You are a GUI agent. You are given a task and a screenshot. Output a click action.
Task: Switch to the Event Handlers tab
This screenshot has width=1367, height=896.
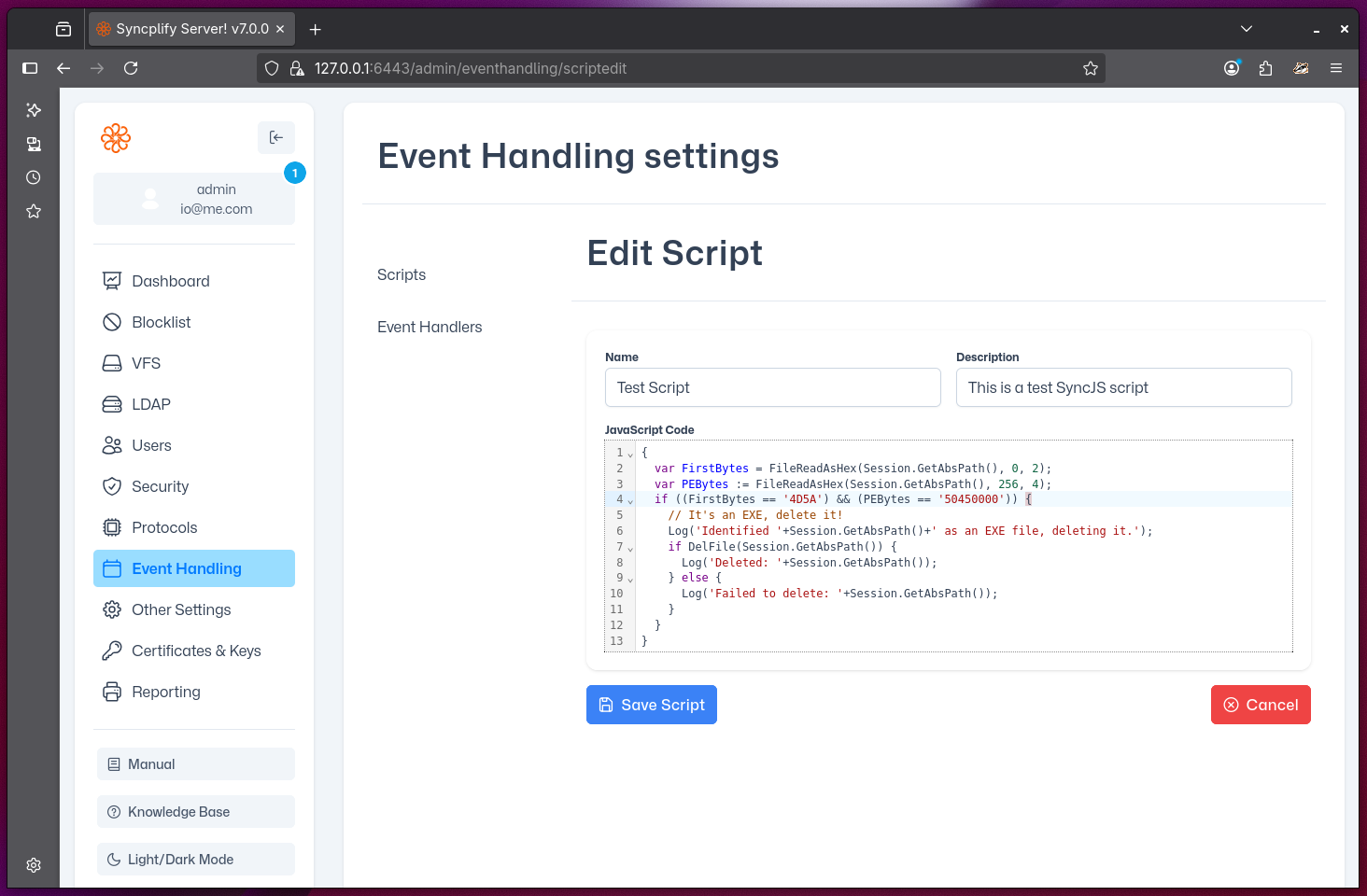coord(430,327)
